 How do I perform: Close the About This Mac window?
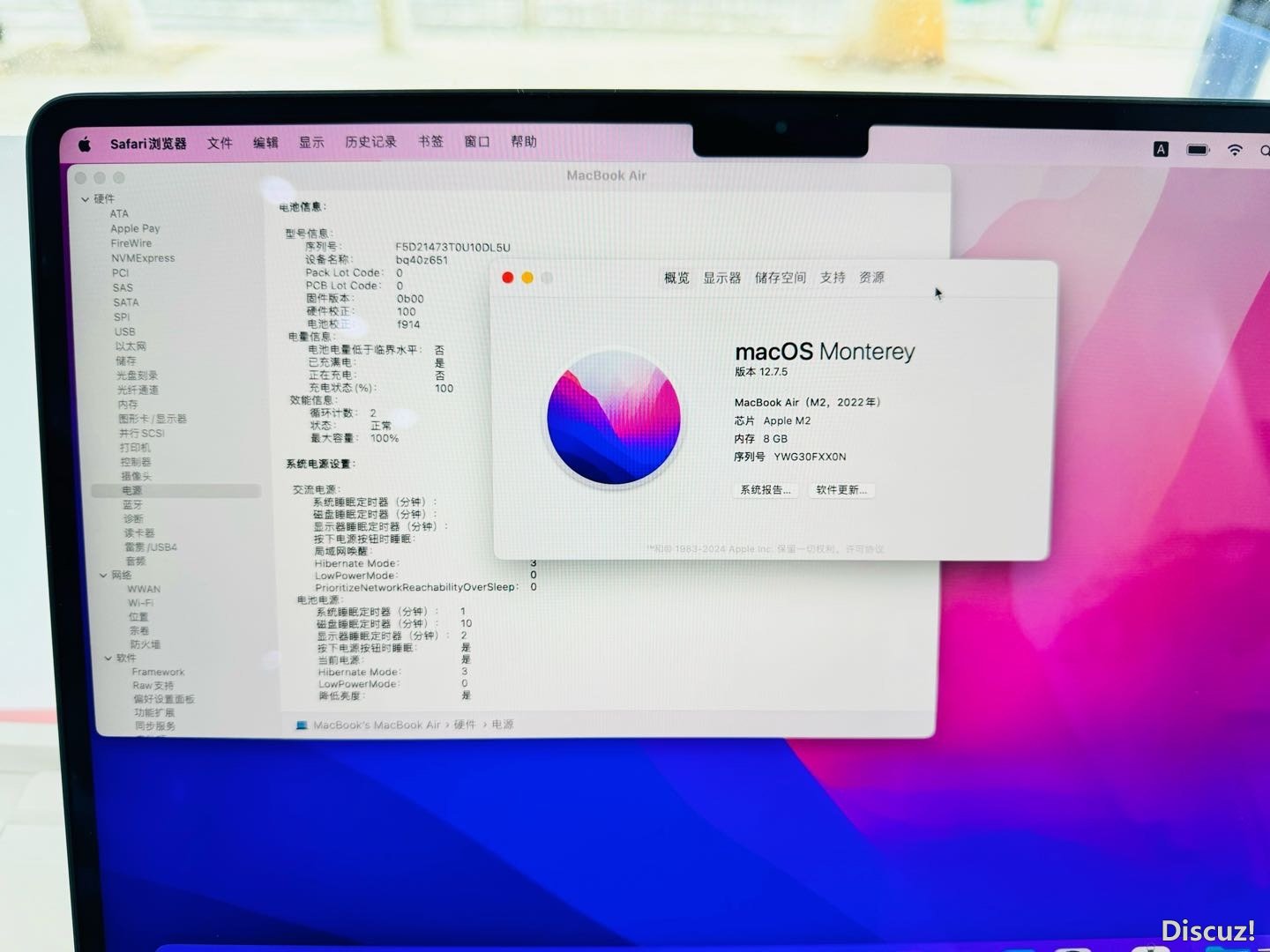pyautogui.click(x=508, y=278)
